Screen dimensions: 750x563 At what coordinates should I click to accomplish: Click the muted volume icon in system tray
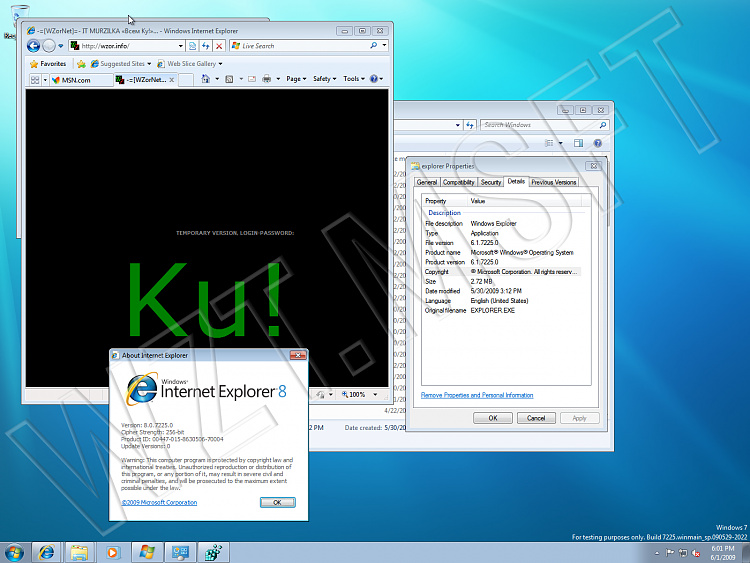(695, 553)
